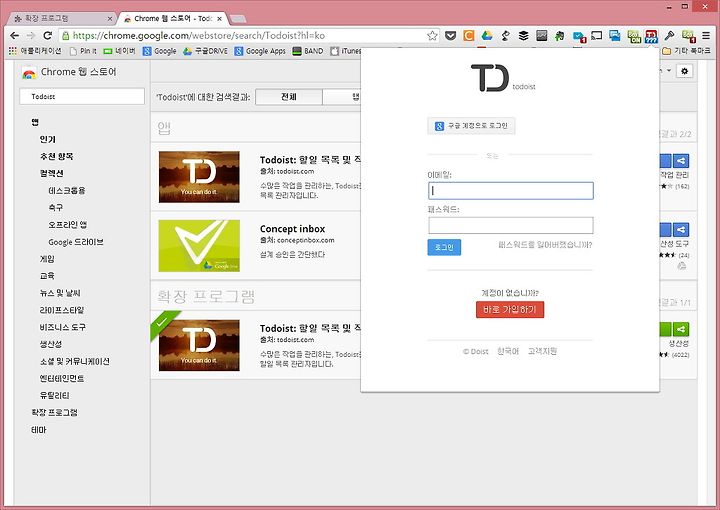Open the Buffer stacked-layers extension

[x=523, y=35]
